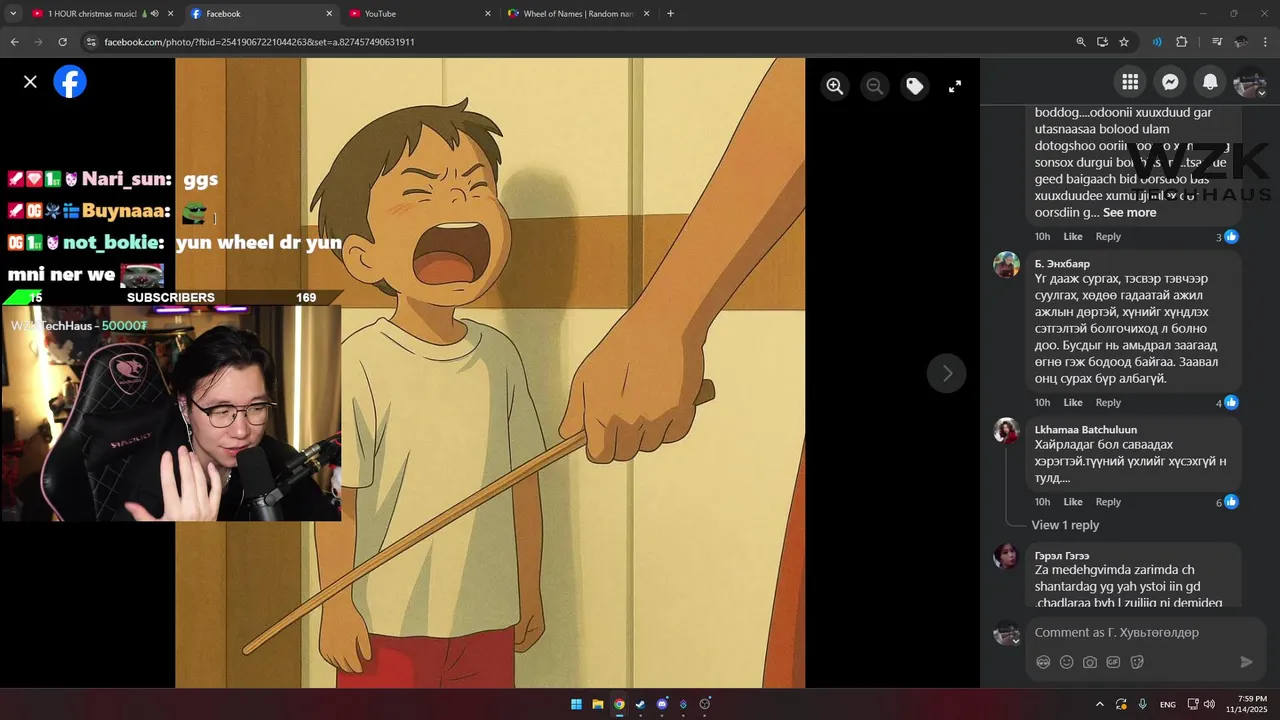Click the ENG language indicator
The image size is (1280, 720).
tap(1168, 705)
